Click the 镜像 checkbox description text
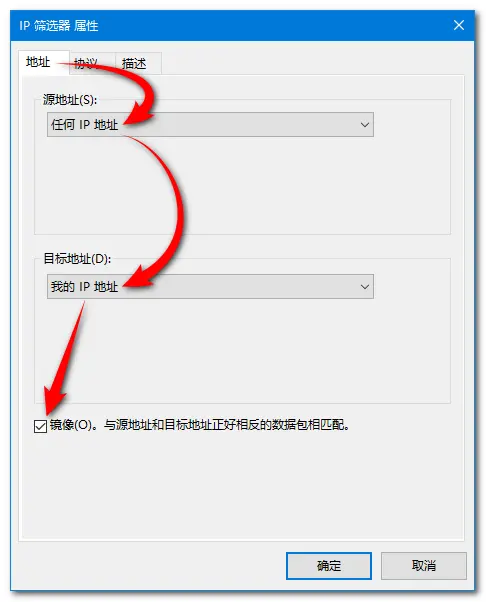Image resolution: width=486 pixels, height=602 pixels. 199,425
